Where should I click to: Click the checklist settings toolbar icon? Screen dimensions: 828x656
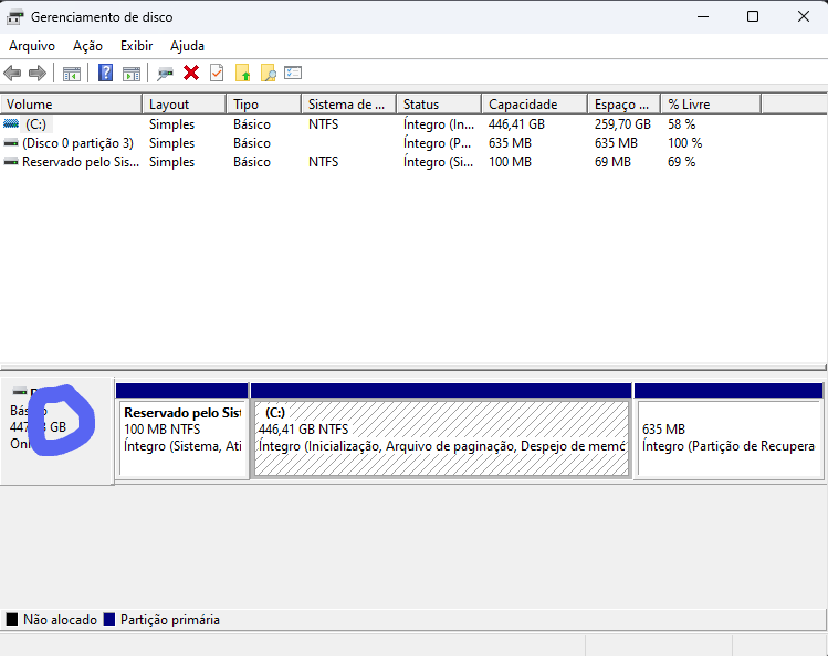(x=293, y=72)
